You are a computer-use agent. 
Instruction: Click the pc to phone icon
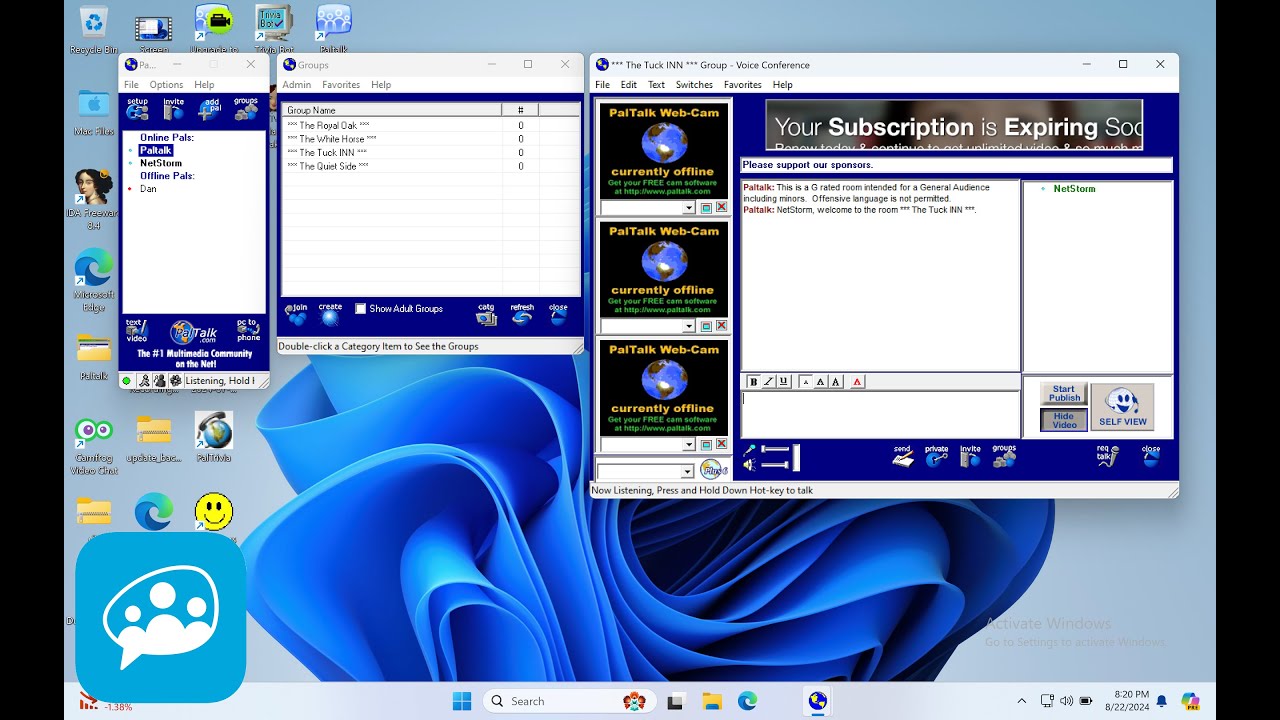pos(248,331)
